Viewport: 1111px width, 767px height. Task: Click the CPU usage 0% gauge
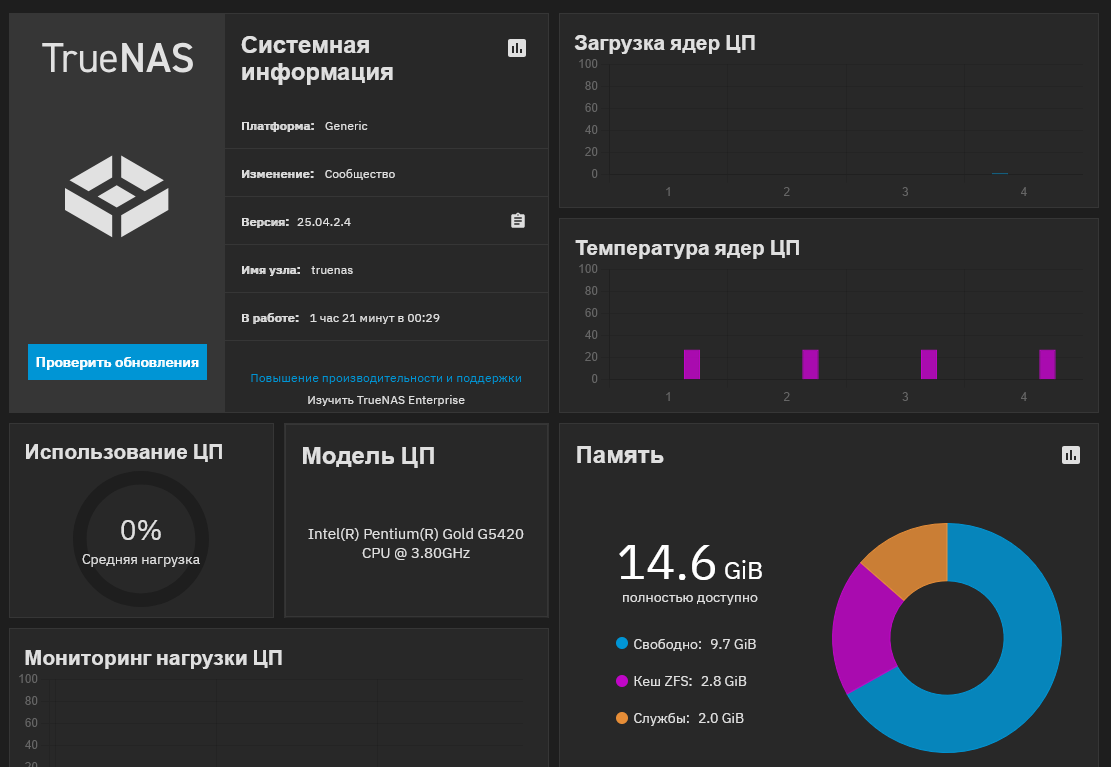141,539
